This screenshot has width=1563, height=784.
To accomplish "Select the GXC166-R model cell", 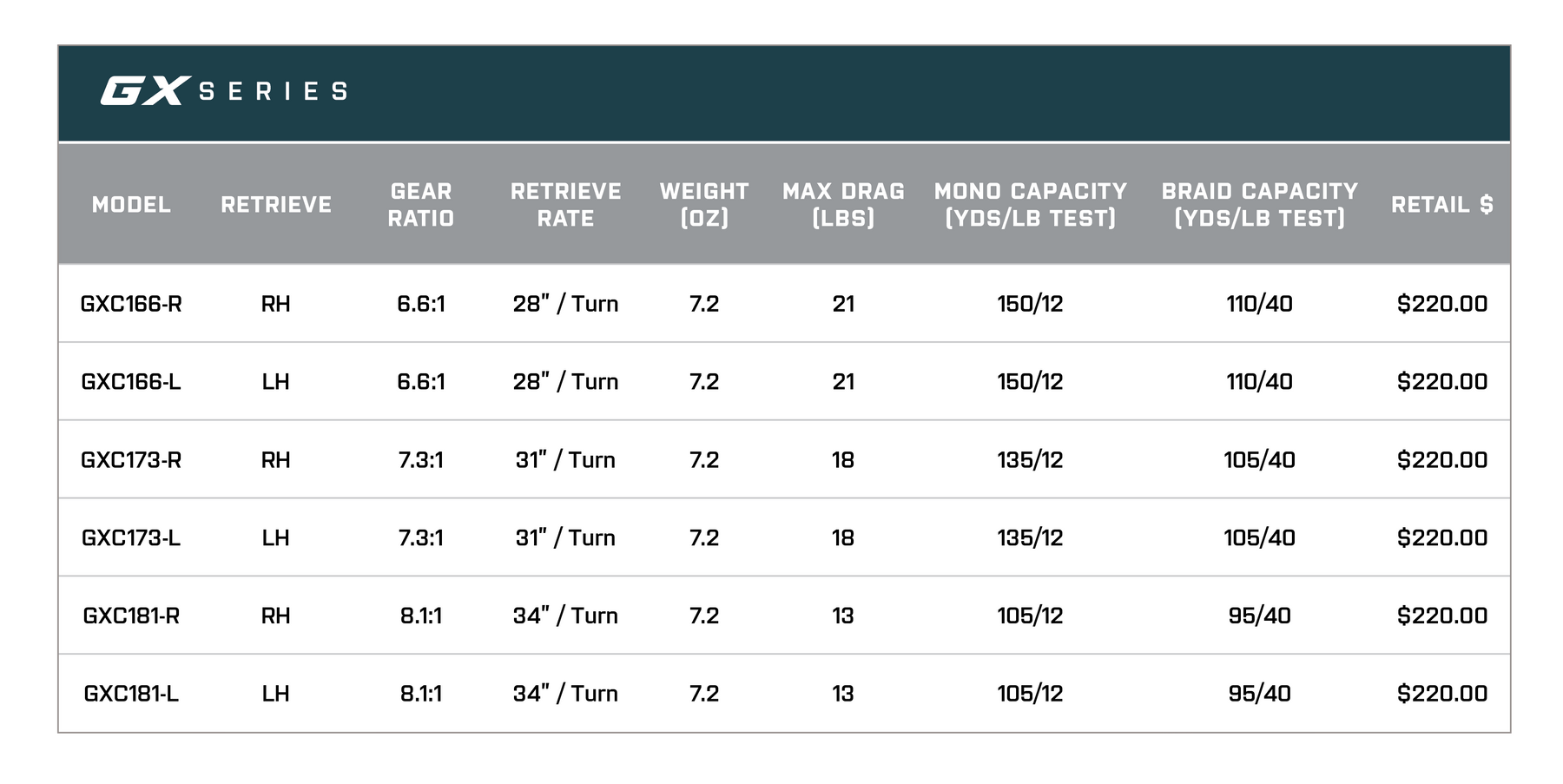I will [131, 304].
